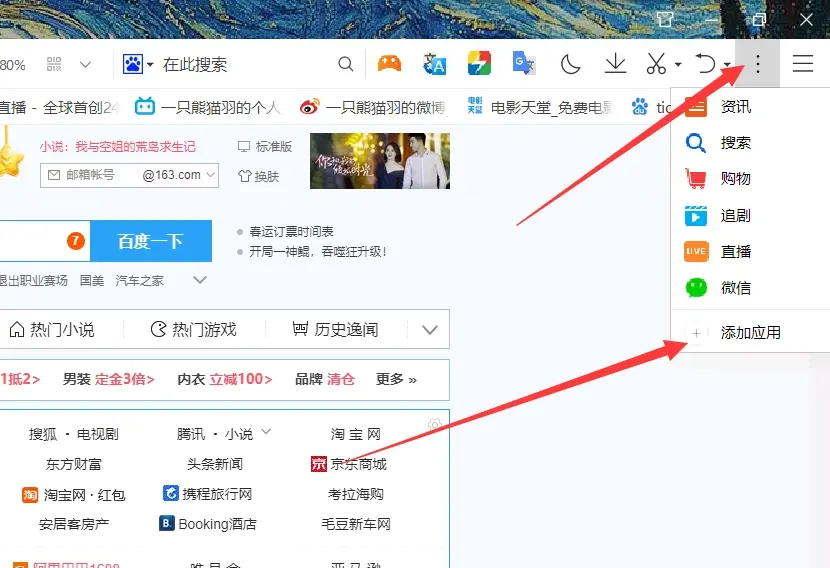Image resolution: width=830 pixels, height=568 pixels.
Task: Open the downloads arrow icon
Action: (615, 64)
